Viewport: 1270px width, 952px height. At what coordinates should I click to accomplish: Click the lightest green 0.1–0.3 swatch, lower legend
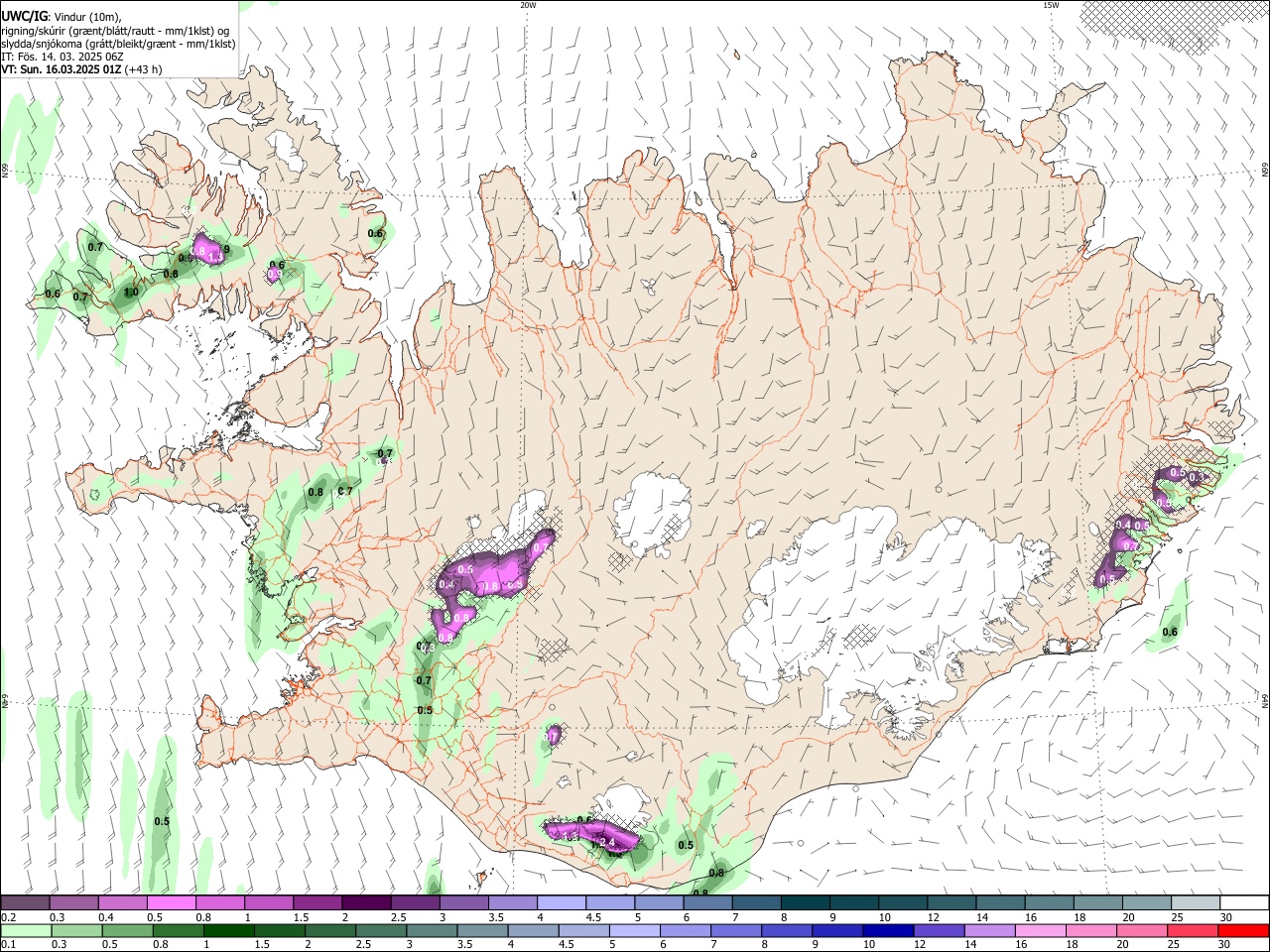click(x=26, y=930)
